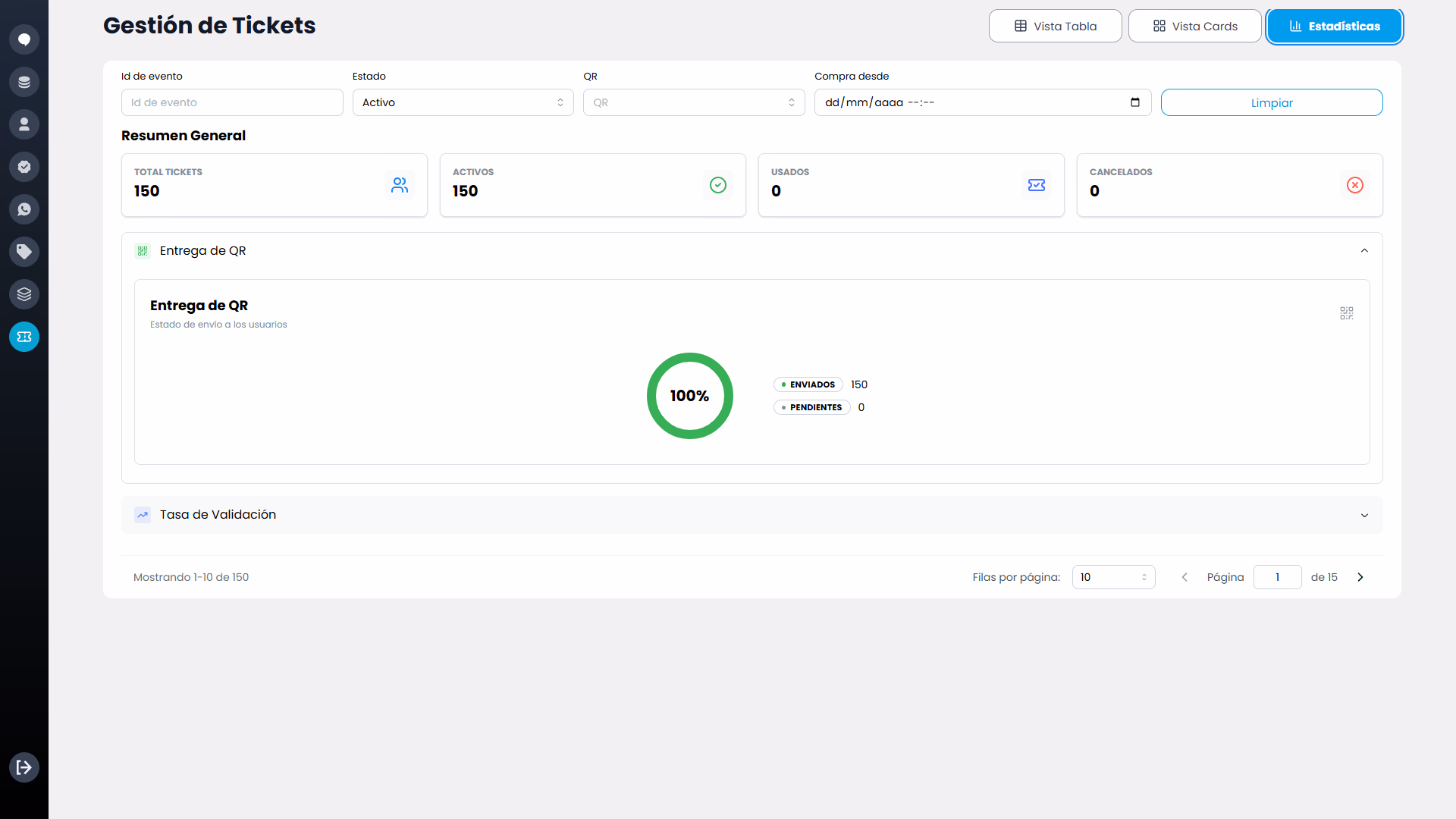This screenshot has width=1456, height=819.
Task: Open the chat bubble sidebar icon
Action: click(24, 39)
